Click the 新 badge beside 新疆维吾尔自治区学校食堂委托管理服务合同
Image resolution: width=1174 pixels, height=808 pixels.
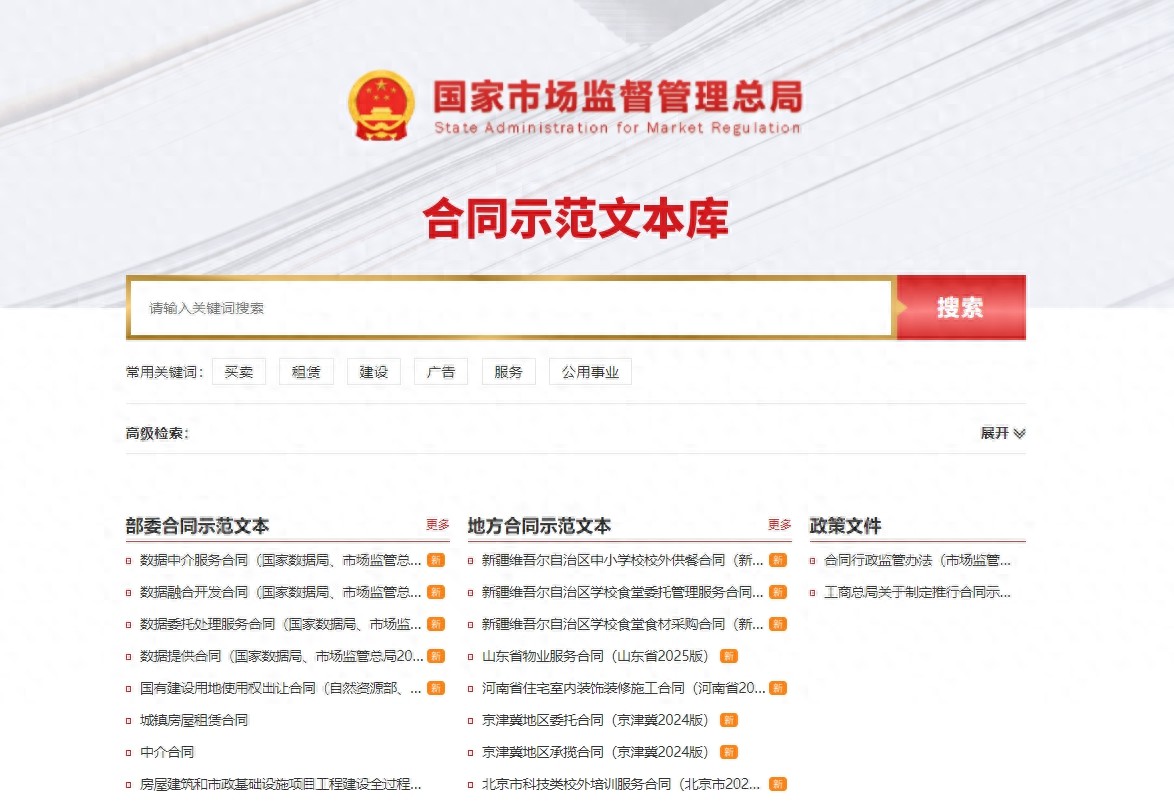tap(779, 593)
